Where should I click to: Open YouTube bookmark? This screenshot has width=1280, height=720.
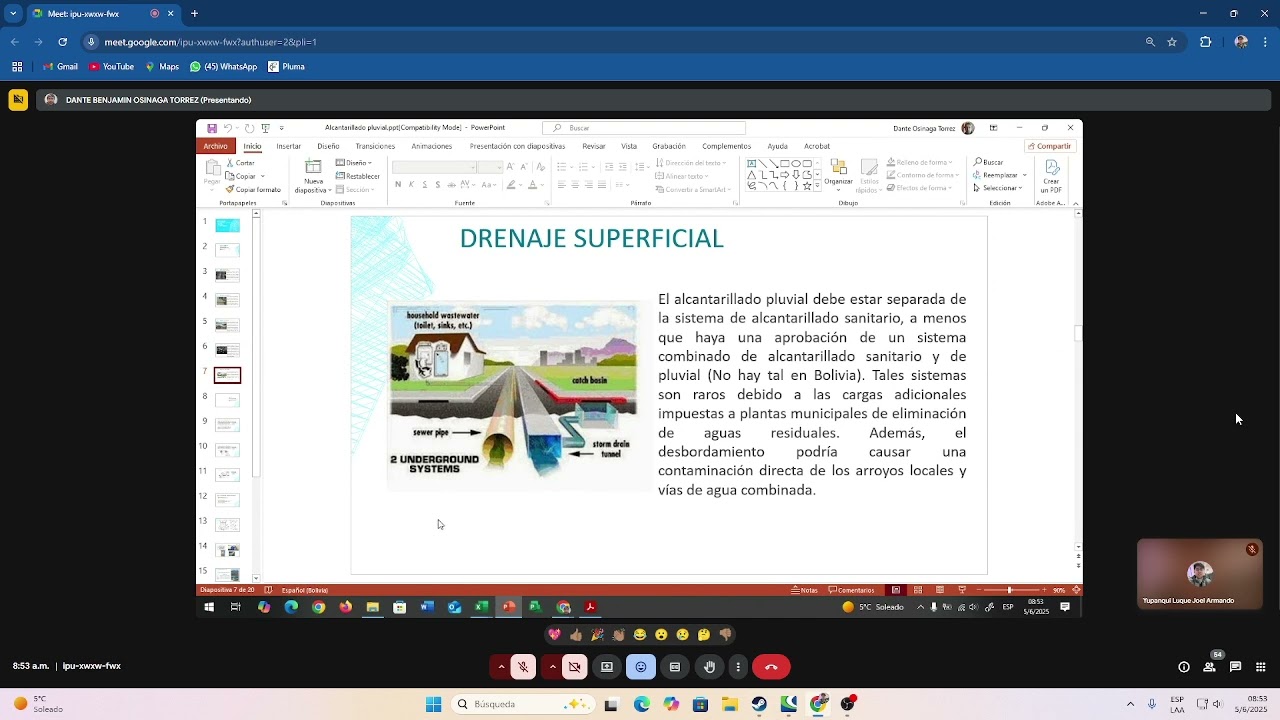pyautogui.click(x=111, y=67)
